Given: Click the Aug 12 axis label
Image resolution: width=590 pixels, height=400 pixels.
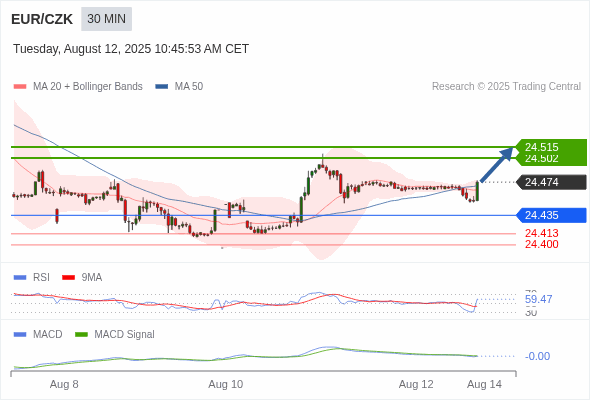Looking at the screenshot, I should (x=416, y=384).
